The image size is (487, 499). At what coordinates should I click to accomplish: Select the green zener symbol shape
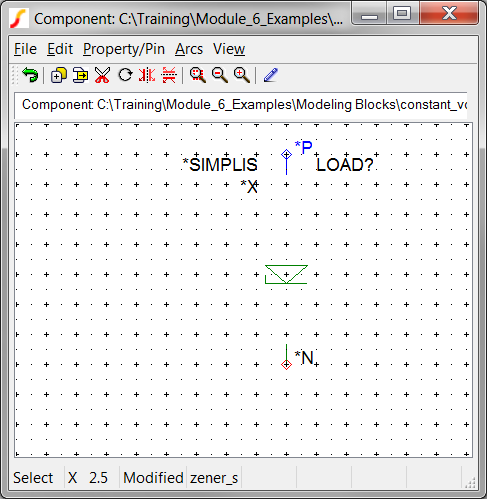(x=286, y=274)
